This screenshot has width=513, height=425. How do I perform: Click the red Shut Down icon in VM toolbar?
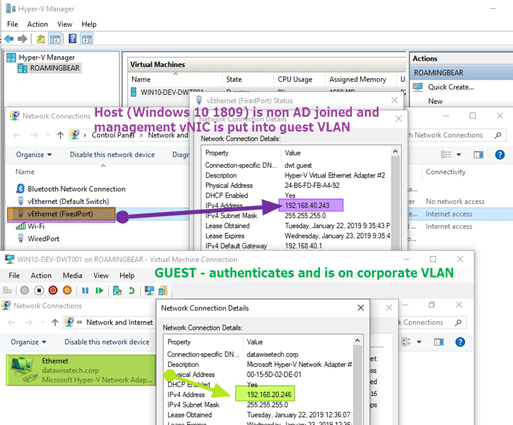(53, 290)
